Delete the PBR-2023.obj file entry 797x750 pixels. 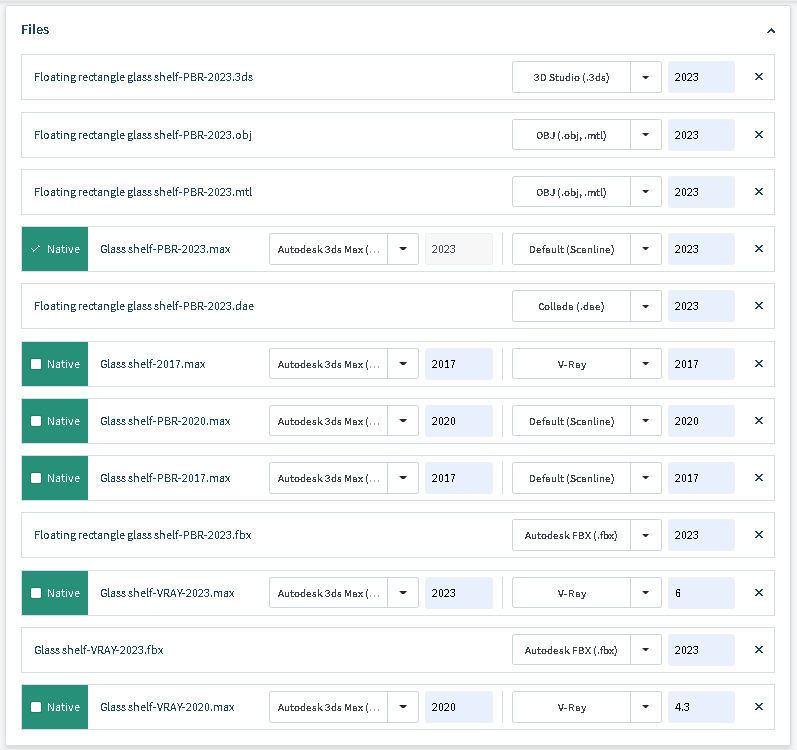(x=758, y=135)
